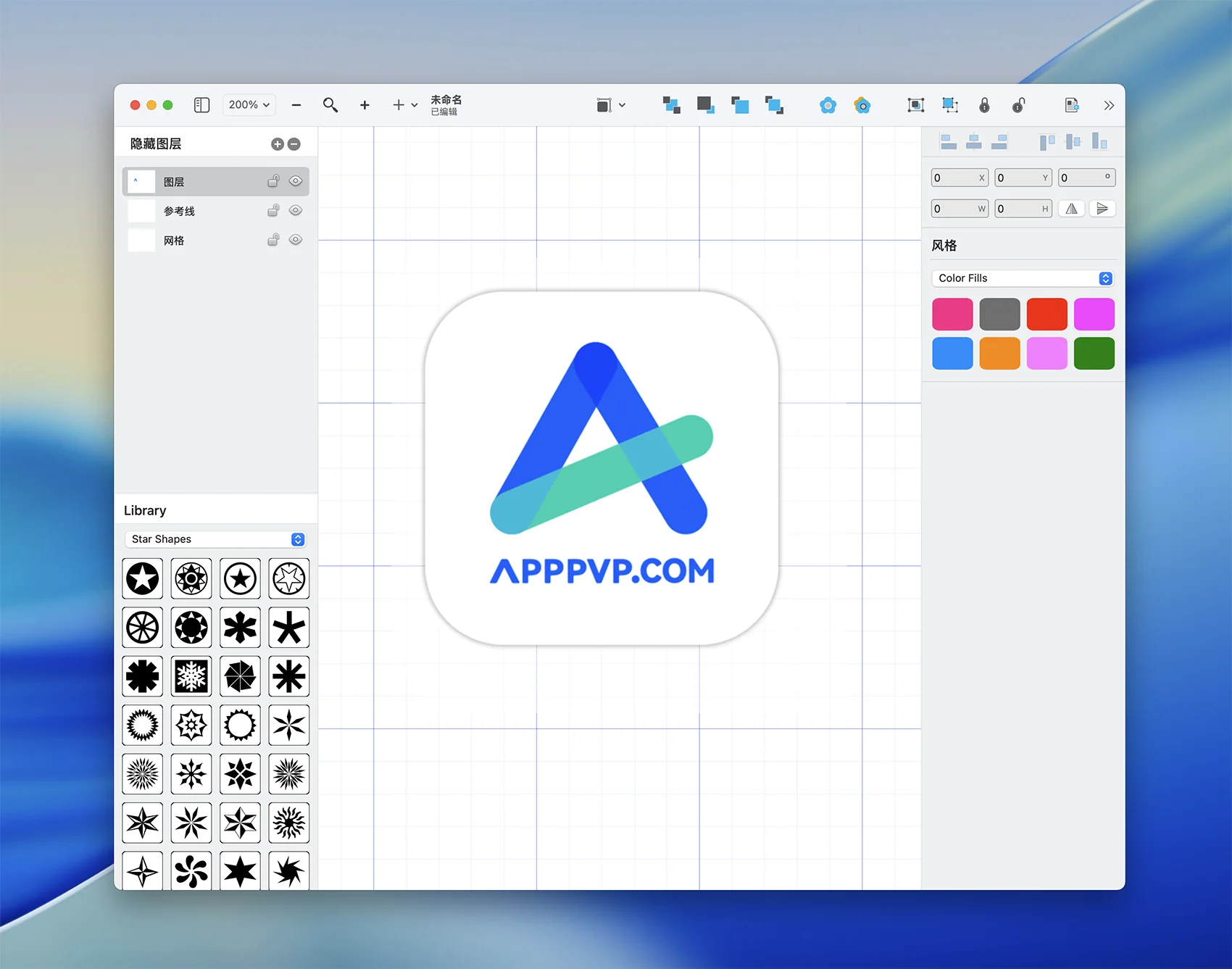Click the unlock object padlock icon
This screenshot has width=1232, height=969.
1018,105
